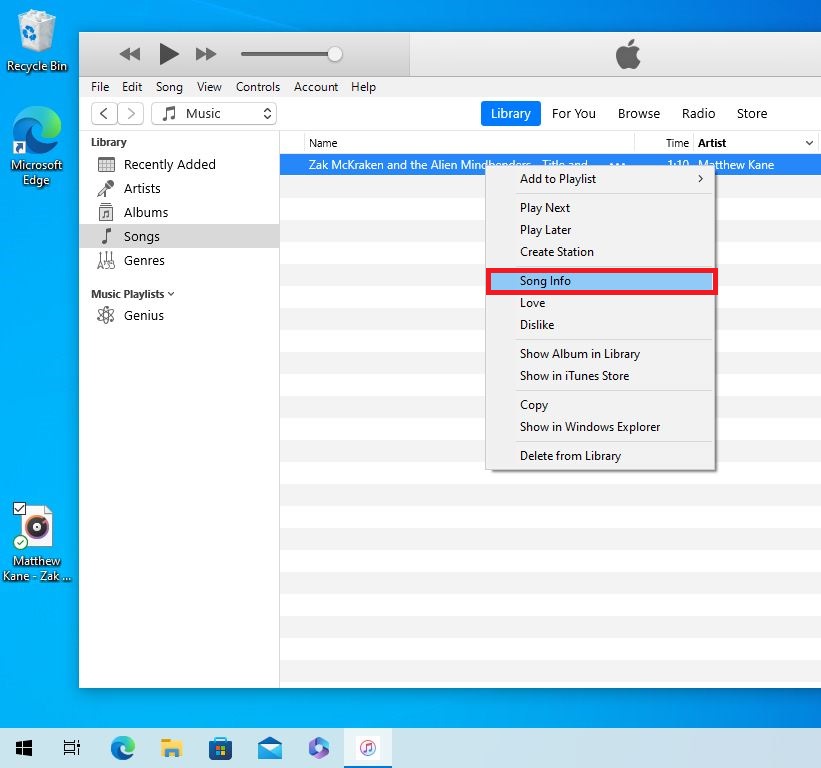Open the Song menu
Image resolution: width=821 pixels, height=768 pixels.
(x=169, y=87)
